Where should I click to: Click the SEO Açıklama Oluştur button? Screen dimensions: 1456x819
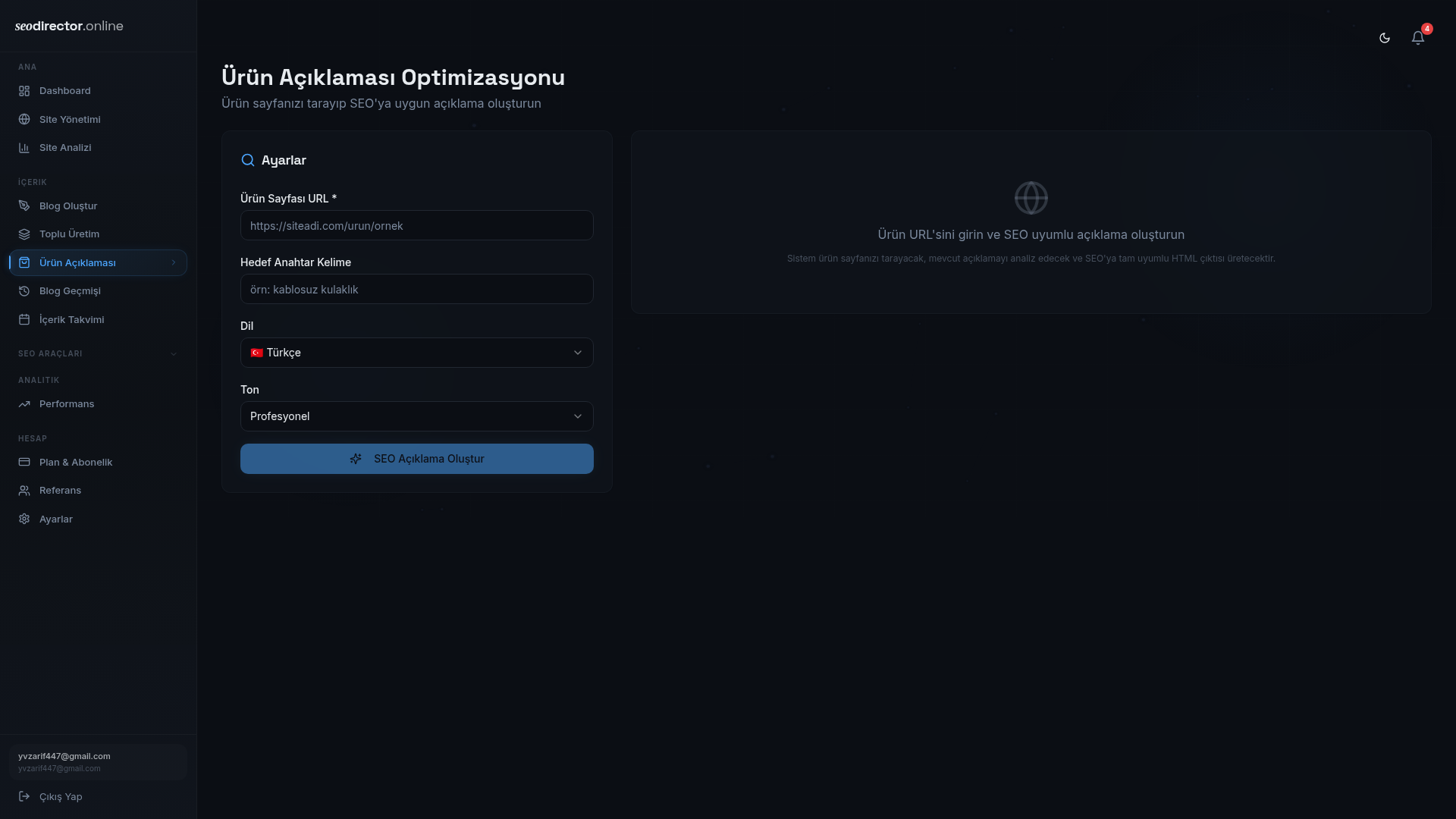(416, 459)
